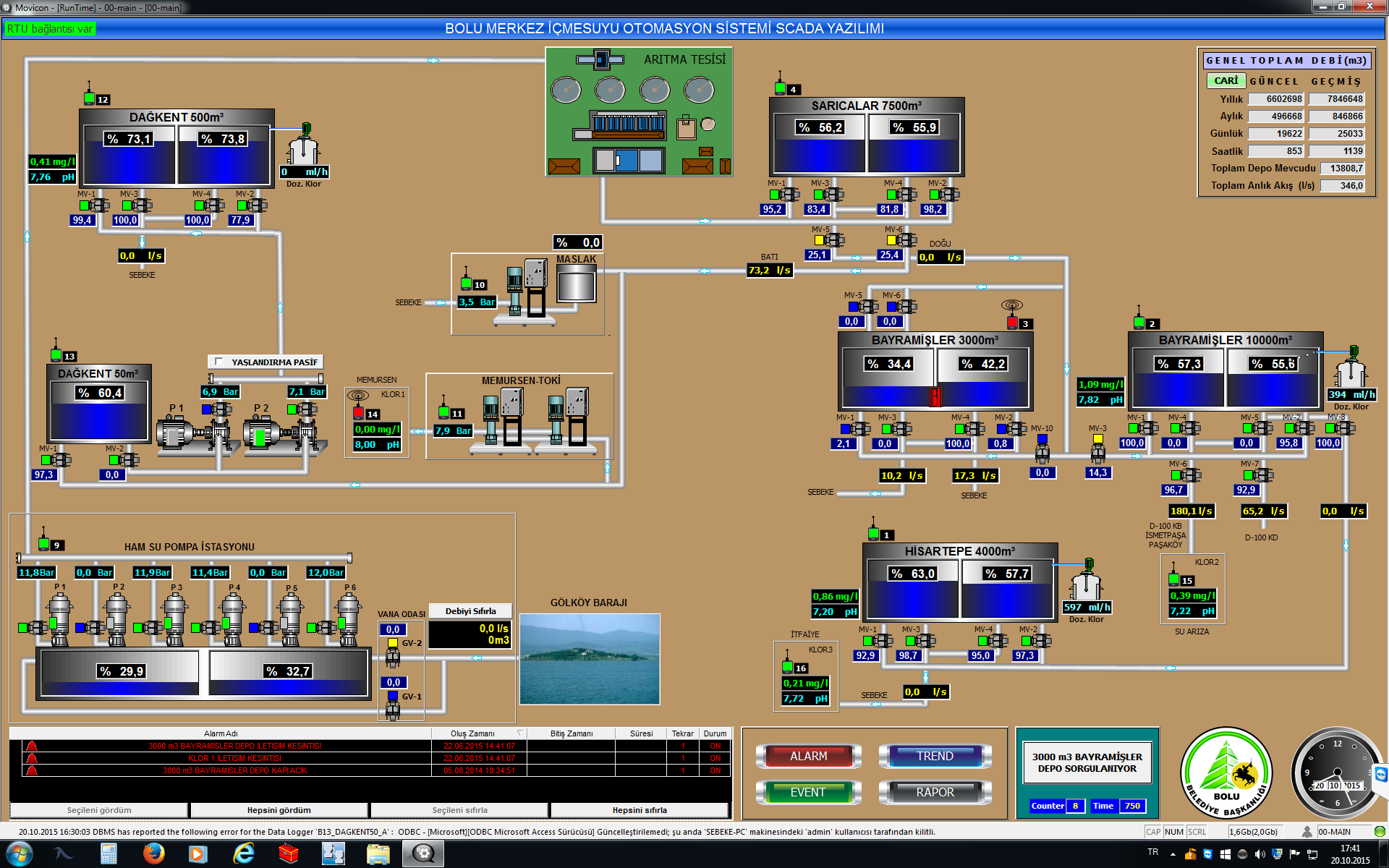Viewport: 1389px width, 868px height.
Task: Toggle the YAŞLANDIRMA PASİF checkbox
Action: point(218,362)
